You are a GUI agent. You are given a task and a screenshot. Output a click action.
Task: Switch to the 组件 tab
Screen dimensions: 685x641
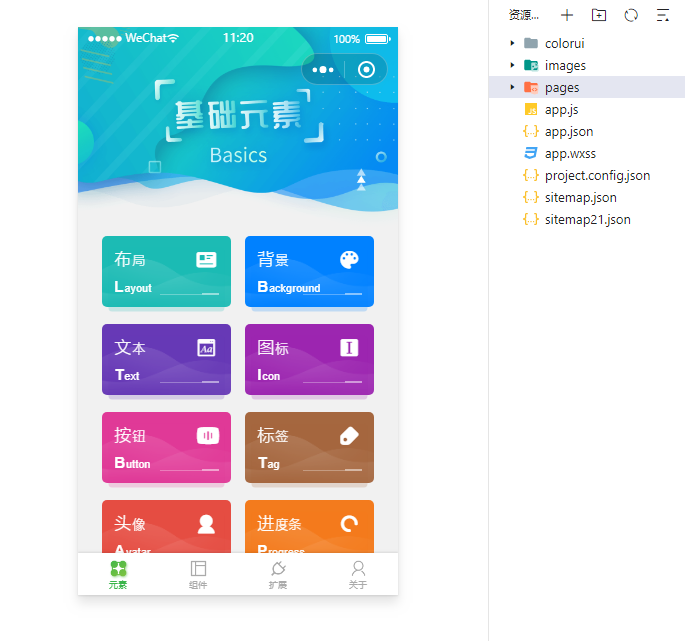click(198, 575)
